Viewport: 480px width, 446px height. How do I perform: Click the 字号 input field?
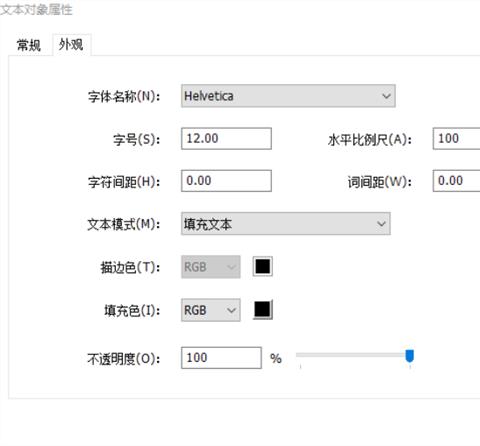pos(226,138)
